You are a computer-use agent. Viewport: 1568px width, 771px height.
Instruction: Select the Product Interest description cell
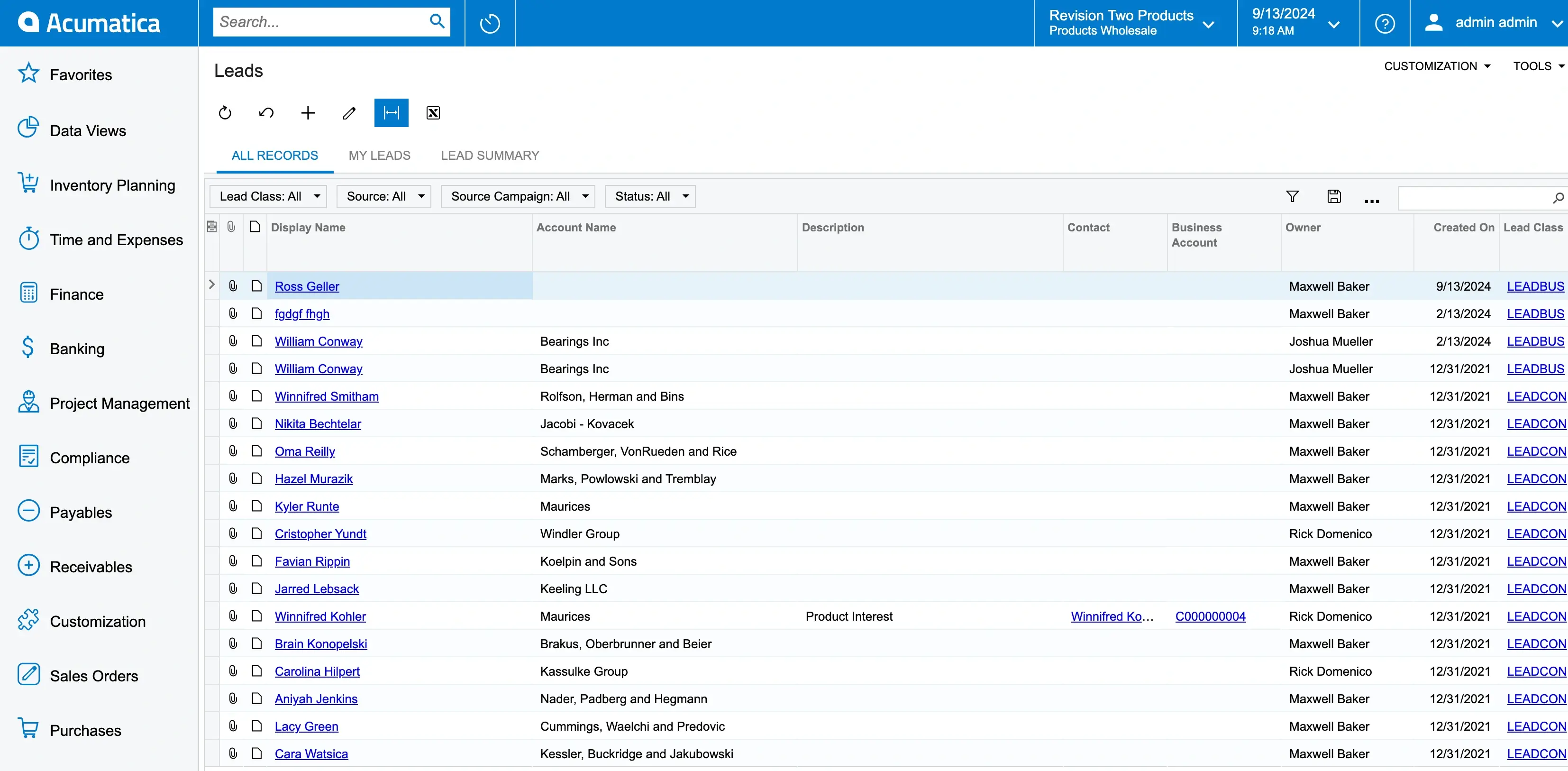tap(930, 616)
